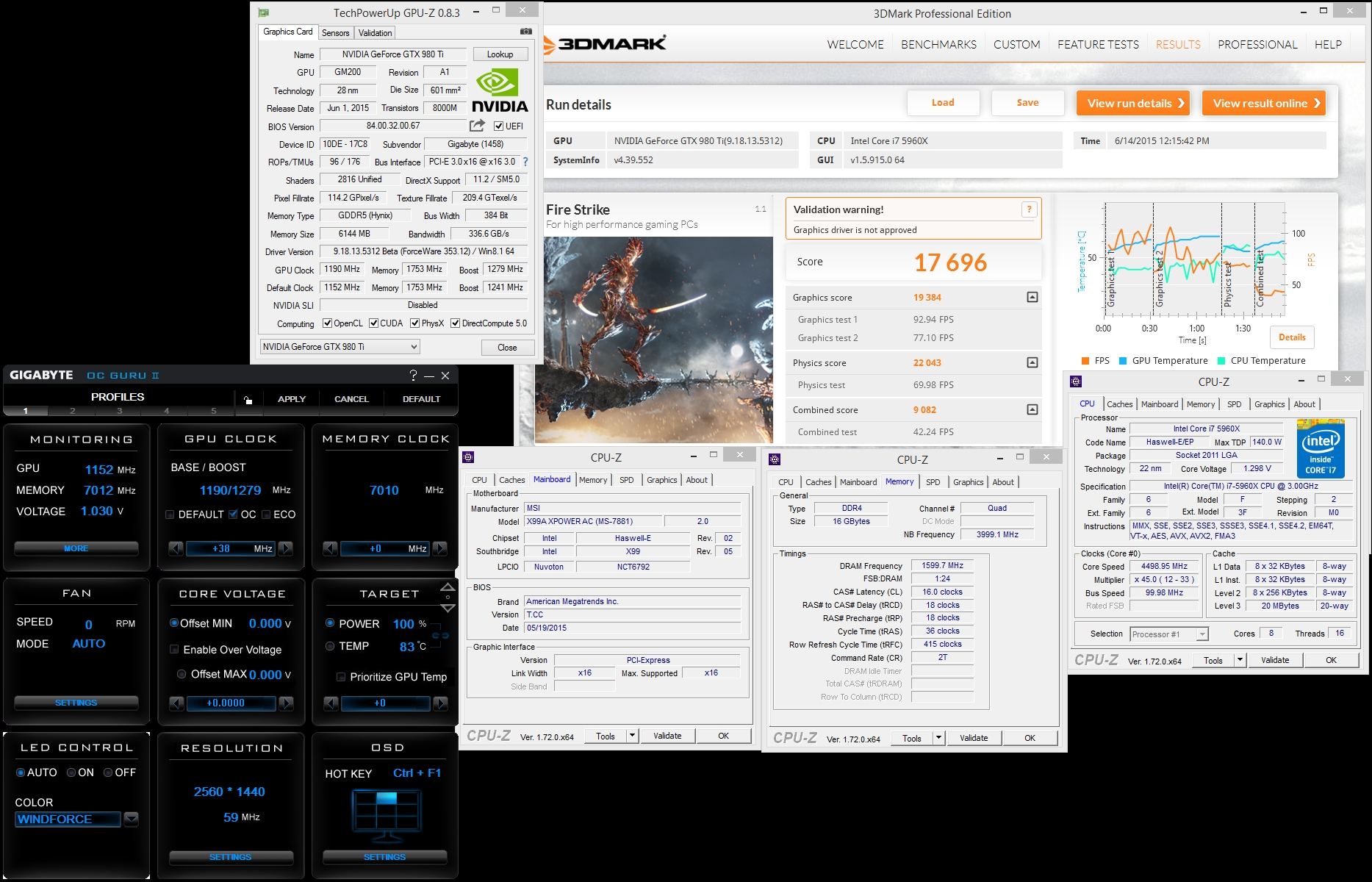Click the validation warning help question icon
Viewport: 1372px width, 882px height.
(1029, 209)
